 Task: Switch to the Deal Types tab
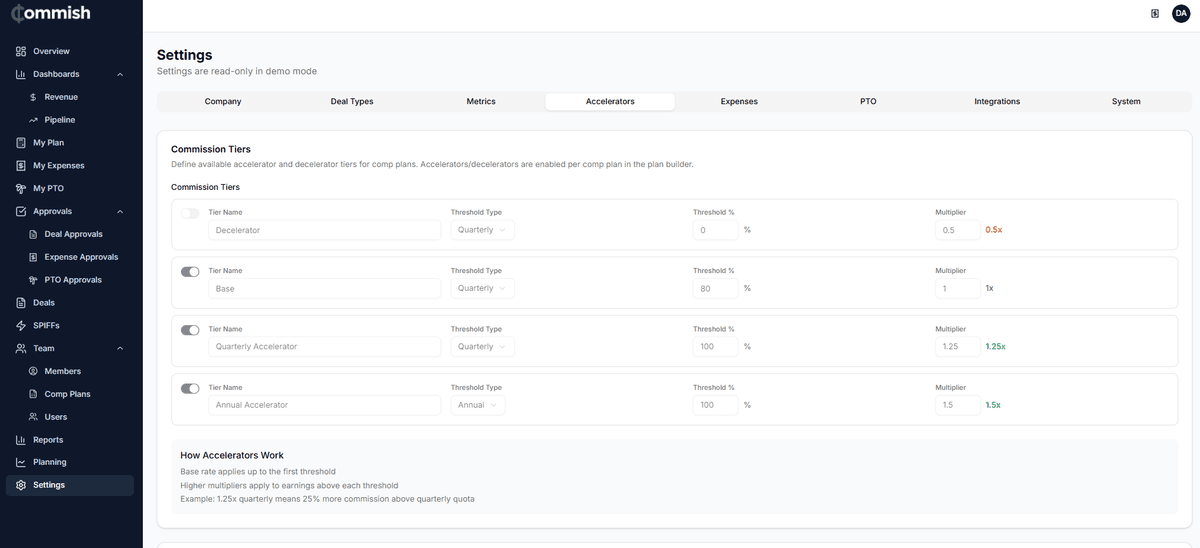coord(352,101)
